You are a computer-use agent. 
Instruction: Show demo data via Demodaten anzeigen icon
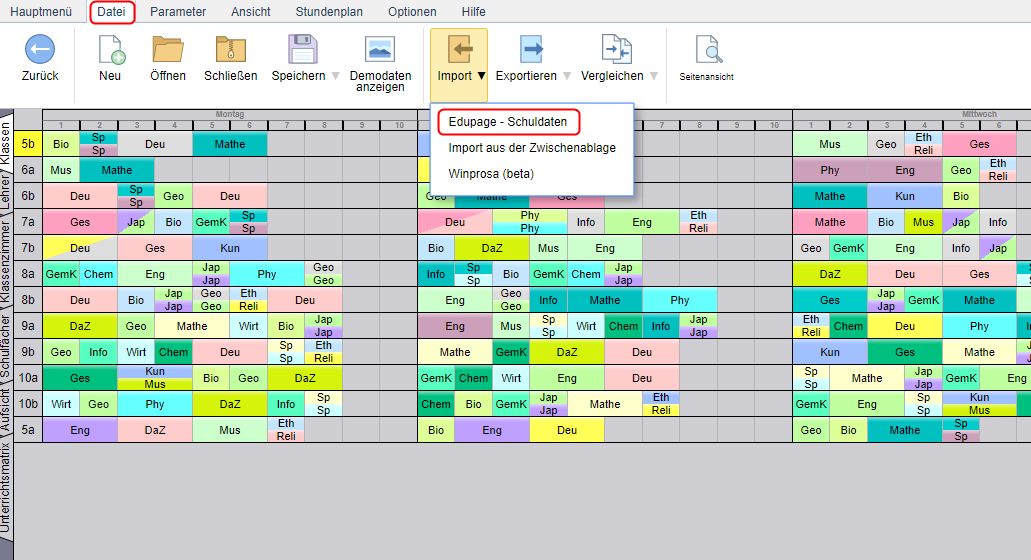pos(380,49)
